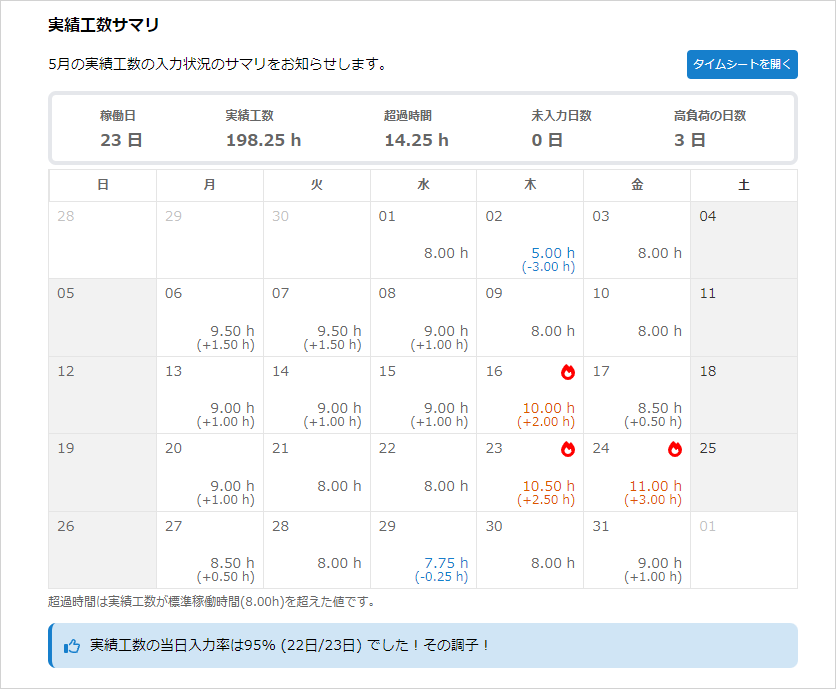The height and width of the screenshot is (689, 836).
Task: Click the 10.00 h entry on day 16
Action: point(549,408)
